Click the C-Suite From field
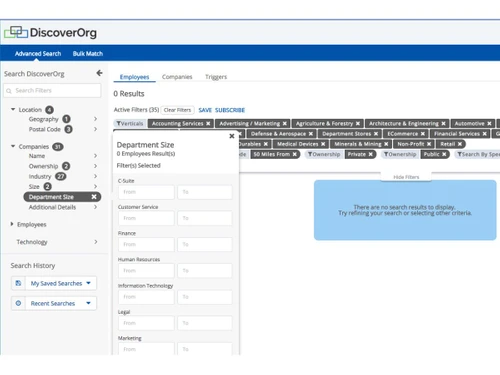This screenshot has width=500, height=375. (x=146, y=192)
